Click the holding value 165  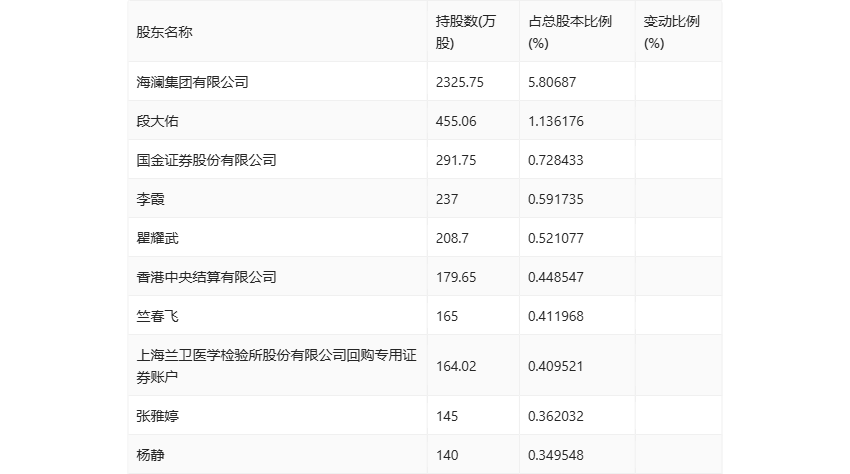click(447, 316)
